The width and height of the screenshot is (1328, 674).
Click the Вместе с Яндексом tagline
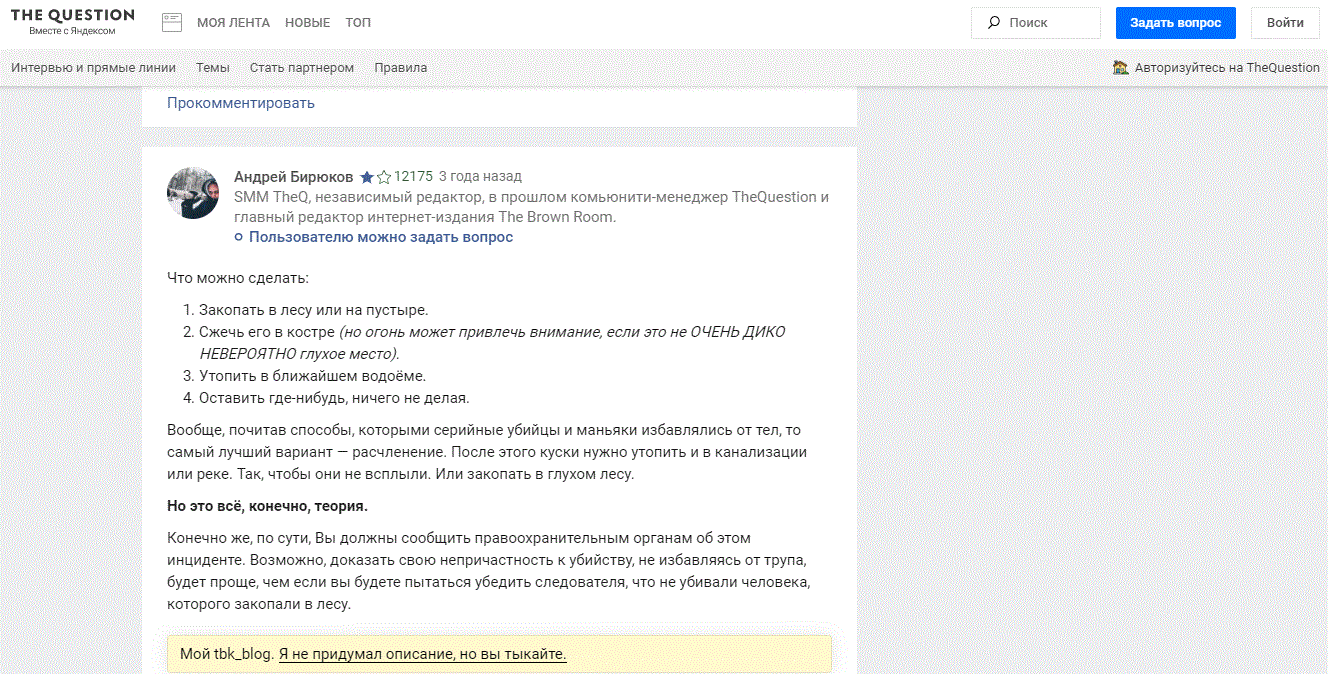[72, 31]
